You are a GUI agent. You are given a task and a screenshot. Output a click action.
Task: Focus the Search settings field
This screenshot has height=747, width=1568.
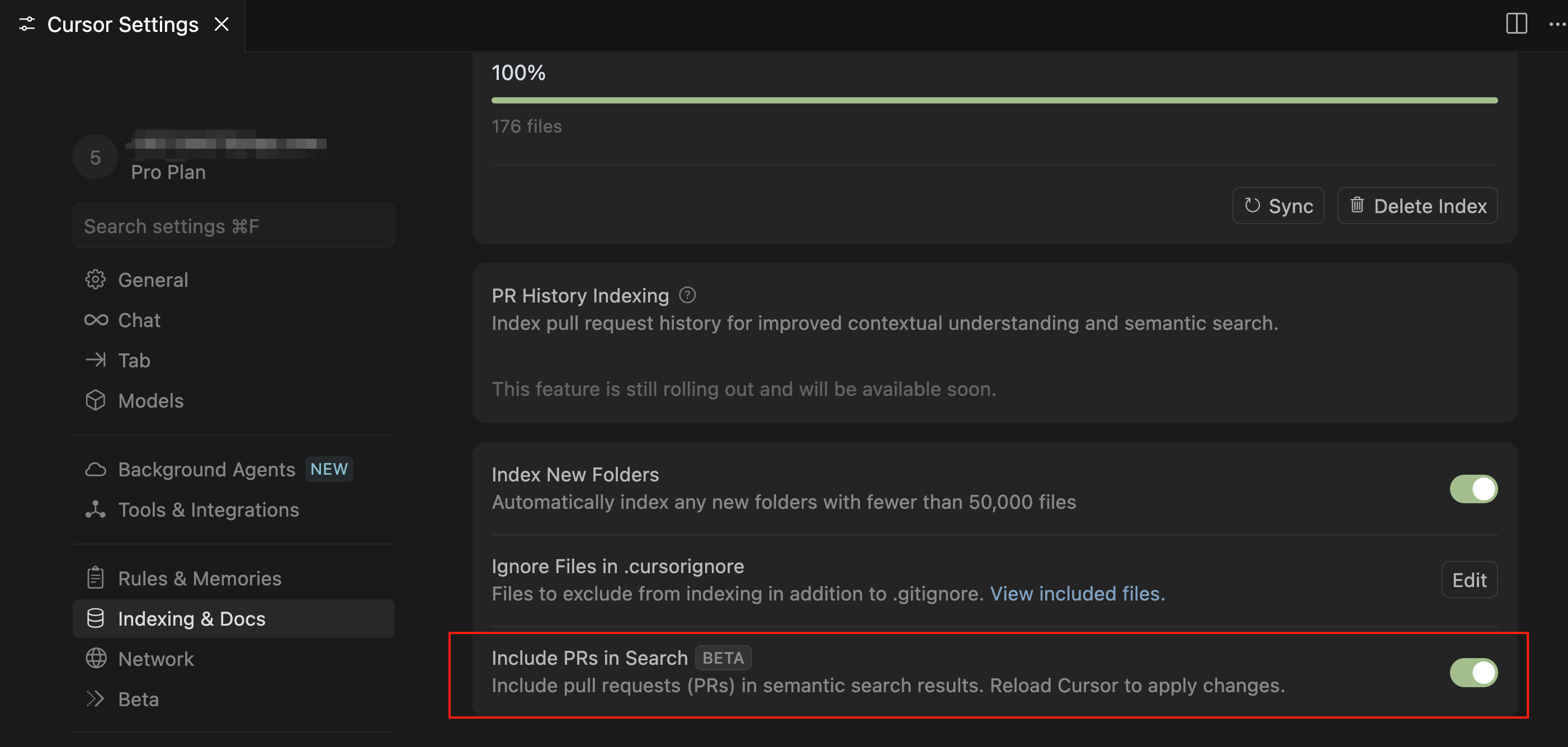pyautogui.click(x=233, y=226)
